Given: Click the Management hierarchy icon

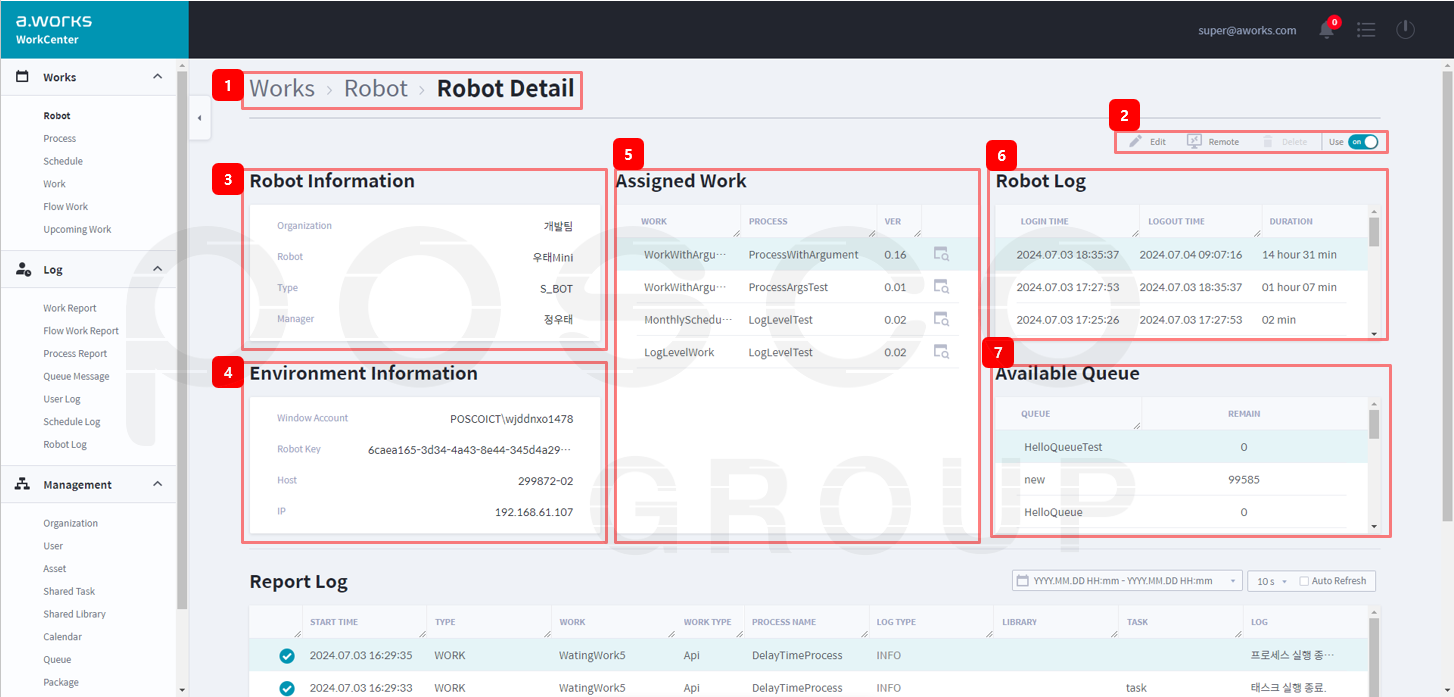Looking at the screenshot, I should 23,484.
